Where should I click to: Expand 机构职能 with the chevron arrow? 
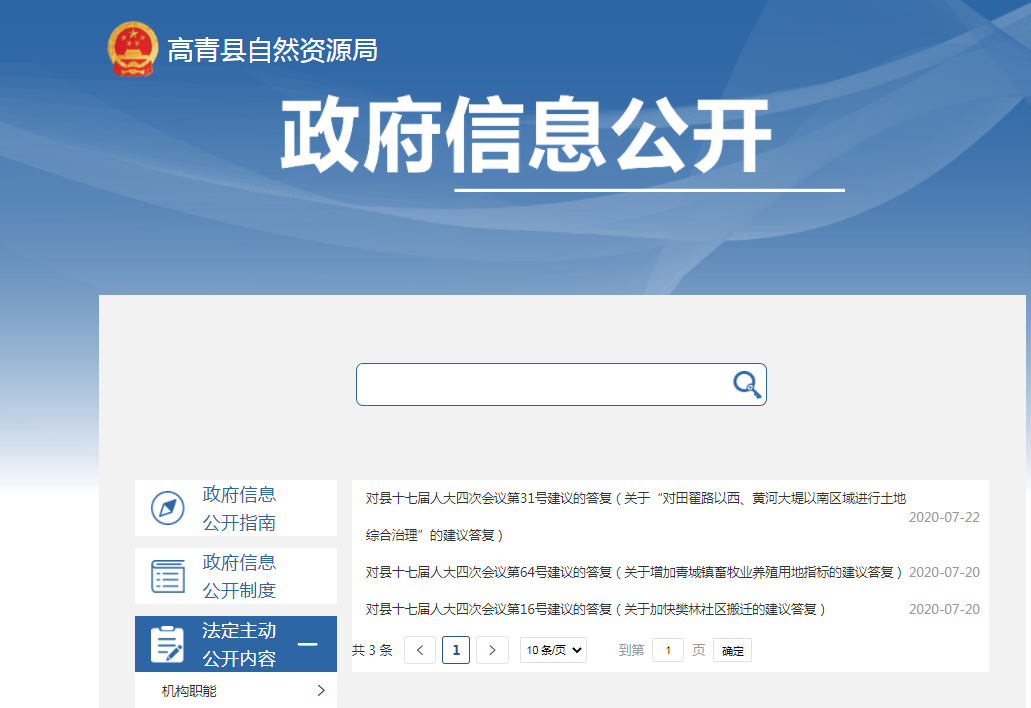[320, 690]
